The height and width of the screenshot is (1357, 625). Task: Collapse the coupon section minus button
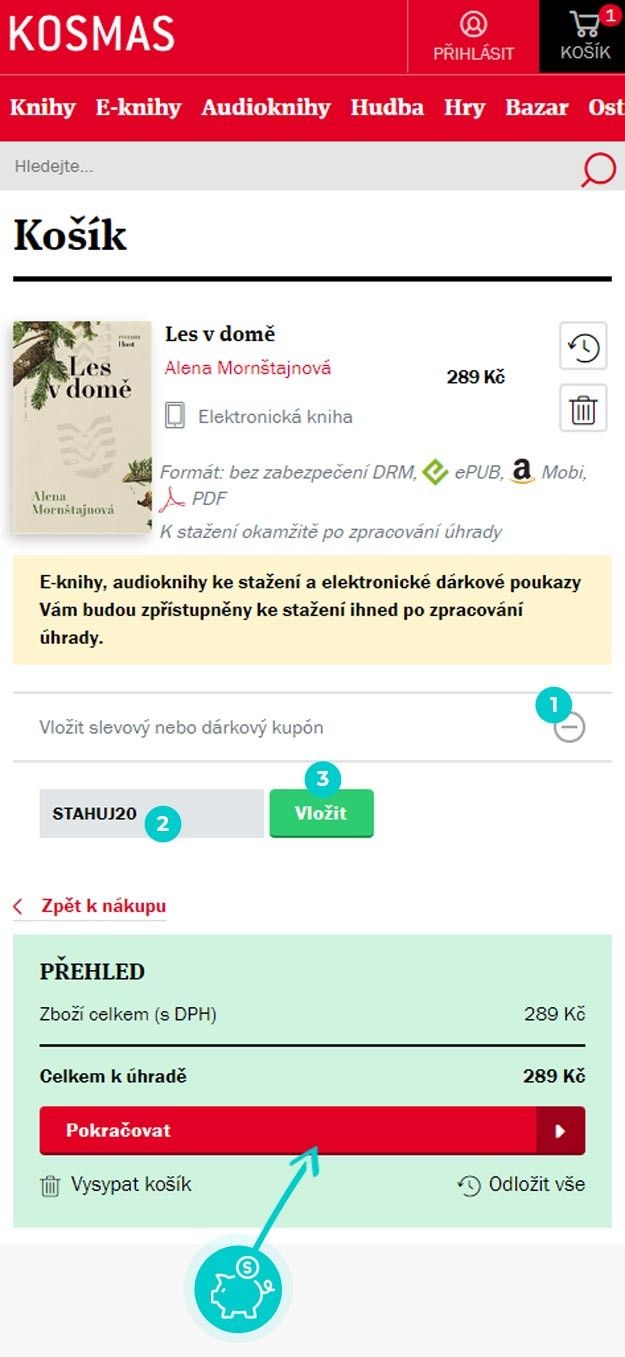point(570,728)
